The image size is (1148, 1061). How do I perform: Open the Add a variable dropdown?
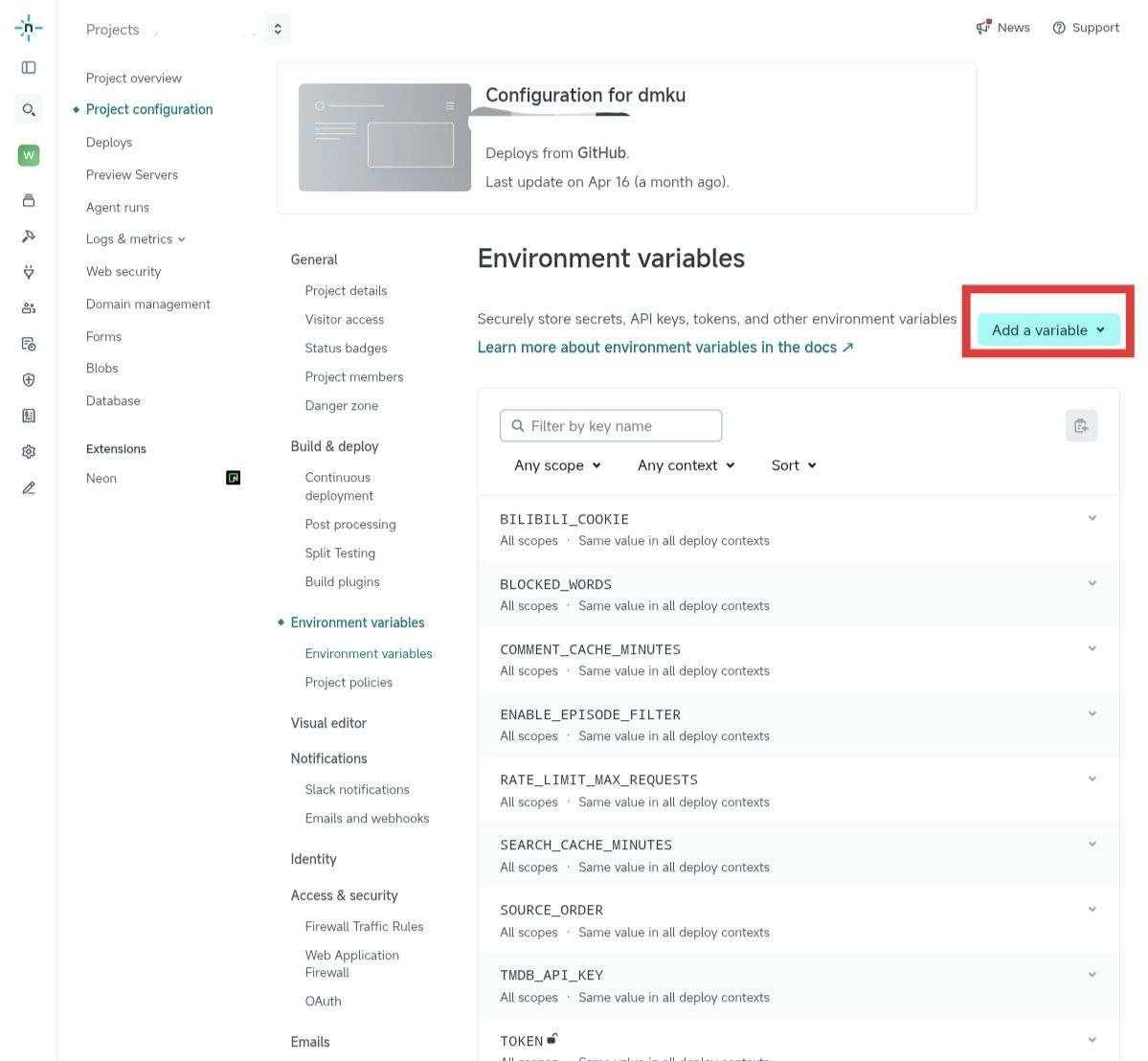pyautogui.click(x=1047, y=330)
